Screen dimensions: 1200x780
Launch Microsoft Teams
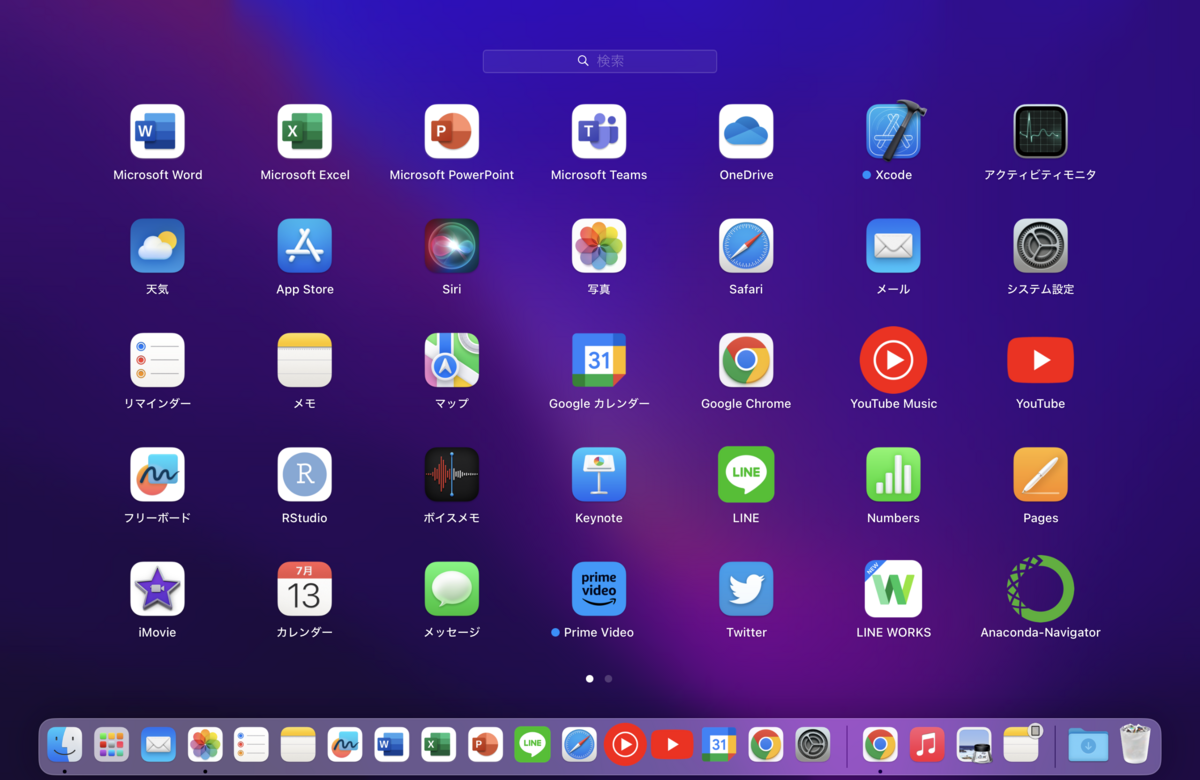pyautogui.click(x=599, y=131)
